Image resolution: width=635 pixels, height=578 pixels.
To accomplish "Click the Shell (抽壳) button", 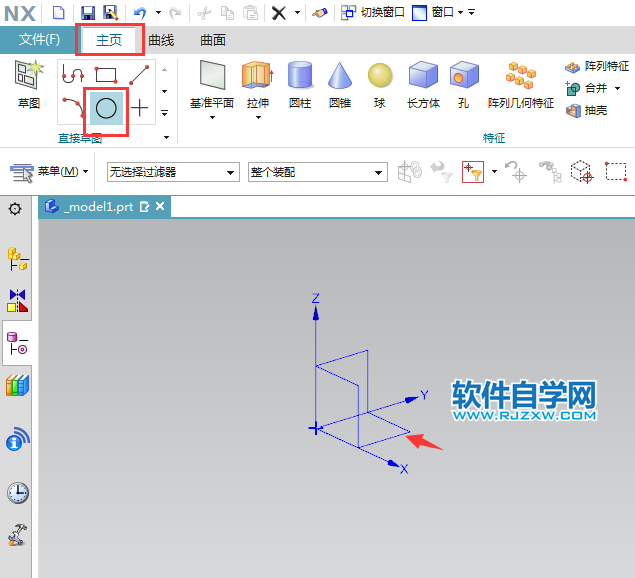I will click(x=586, y=110).
